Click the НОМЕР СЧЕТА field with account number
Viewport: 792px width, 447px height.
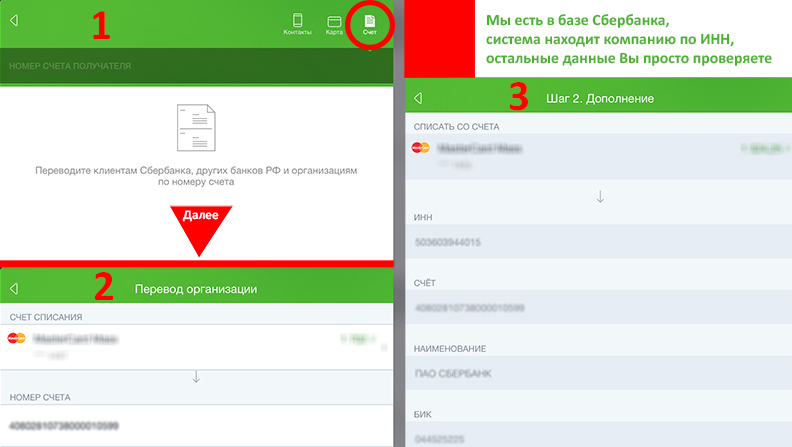coord(196,426)
